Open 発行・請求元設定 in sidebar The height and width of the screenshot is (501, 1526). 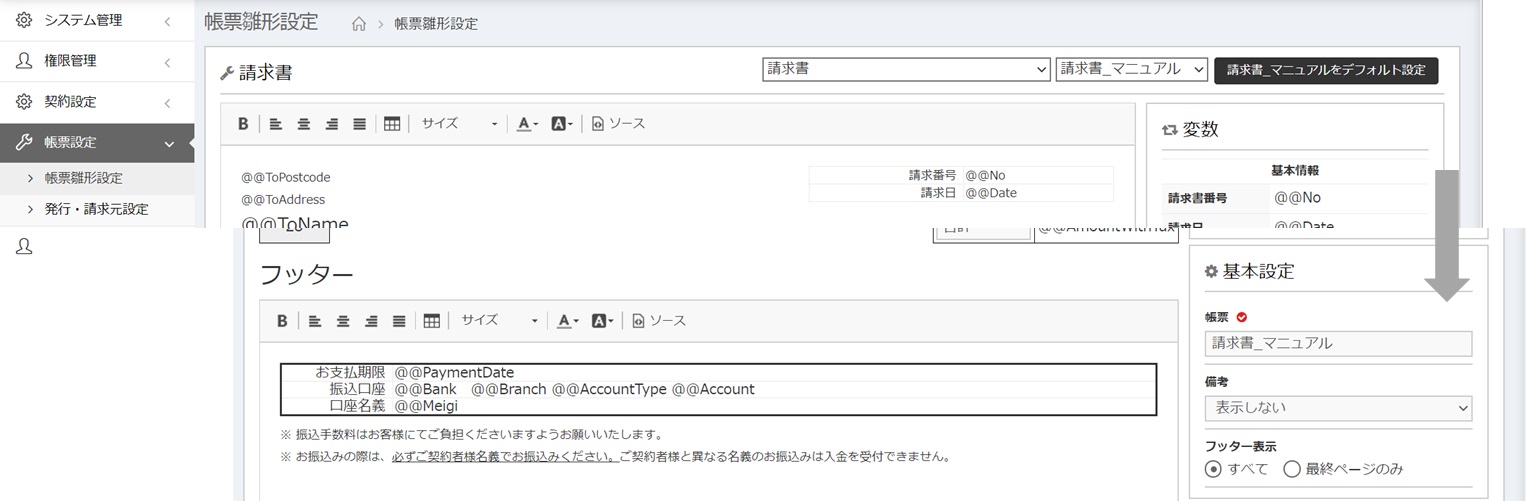[96, 209]
